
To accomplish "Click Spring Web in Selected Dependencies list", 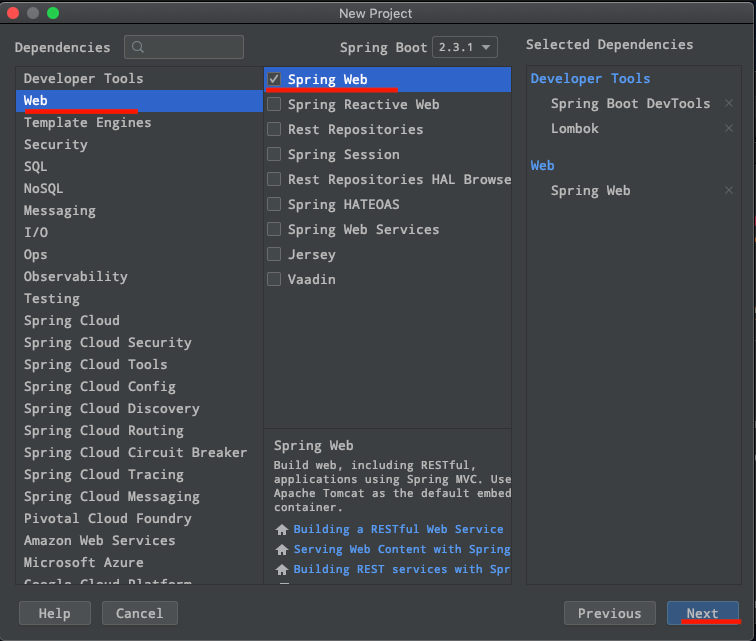I will point(591,191).
